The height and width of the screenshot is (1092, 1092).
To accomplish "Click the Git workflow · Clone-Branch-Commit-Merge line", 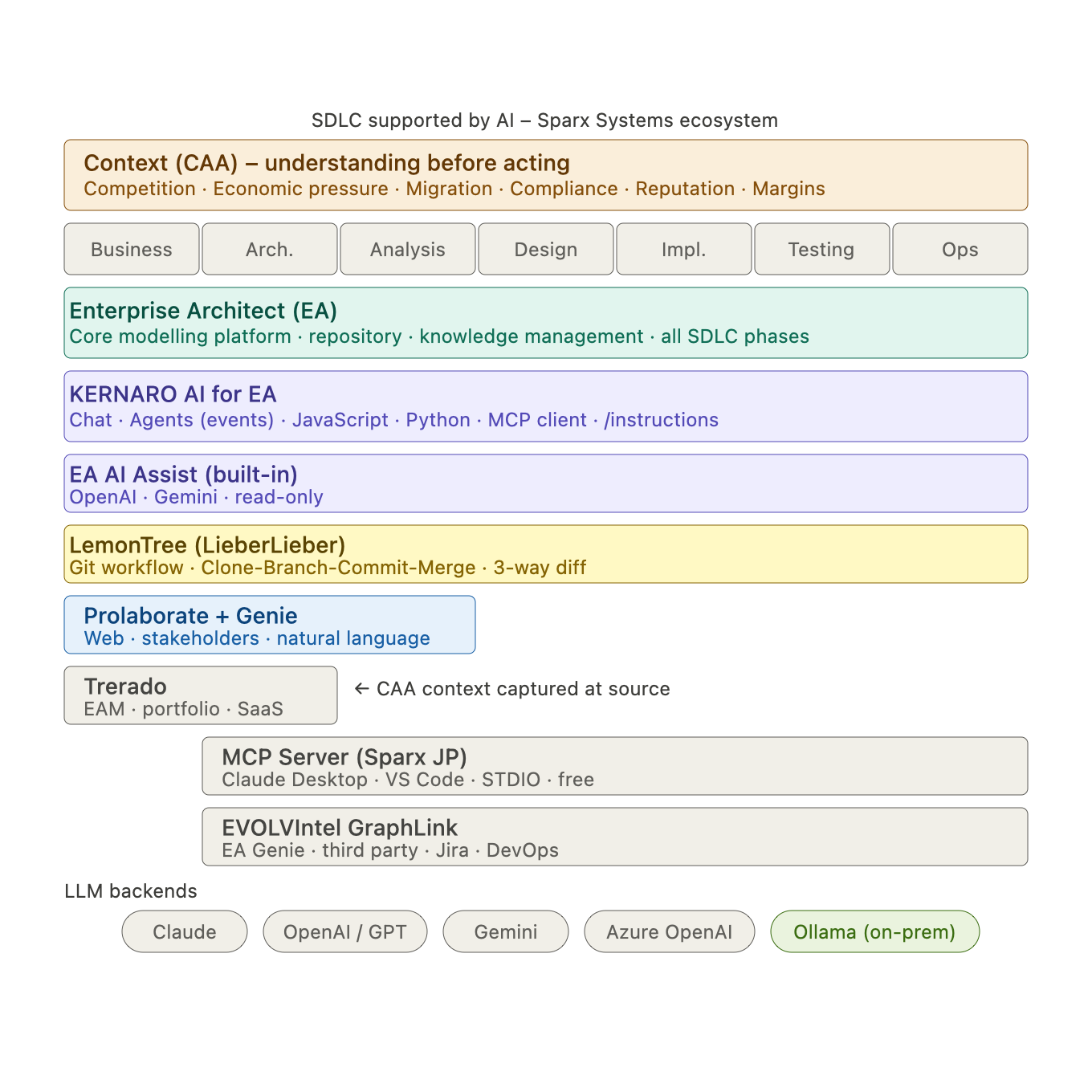I will [x=328, y=568].
